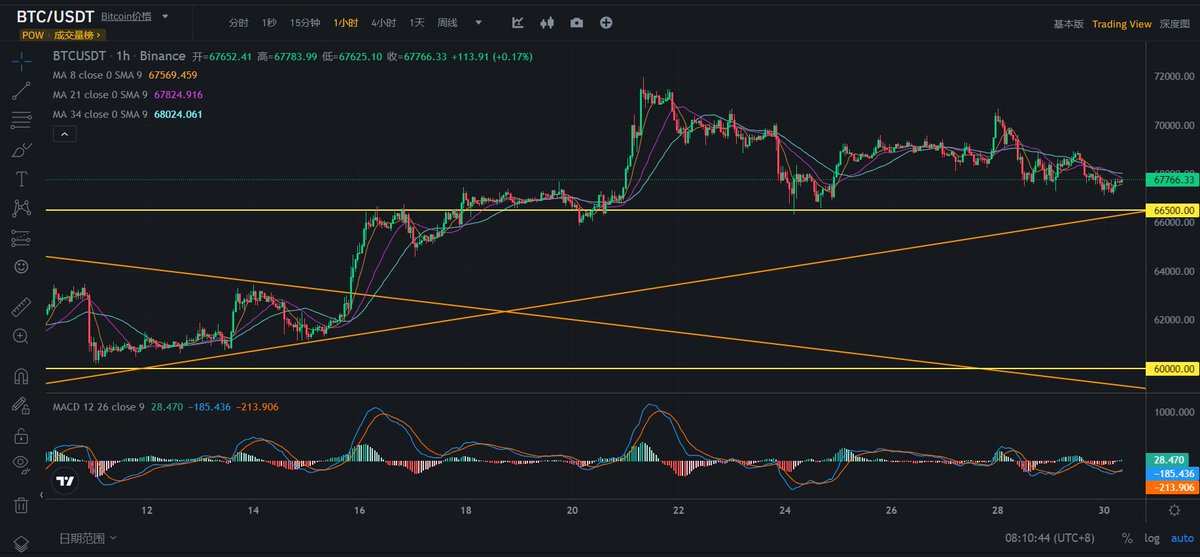Toggle auto price scale

point(1180,538)
